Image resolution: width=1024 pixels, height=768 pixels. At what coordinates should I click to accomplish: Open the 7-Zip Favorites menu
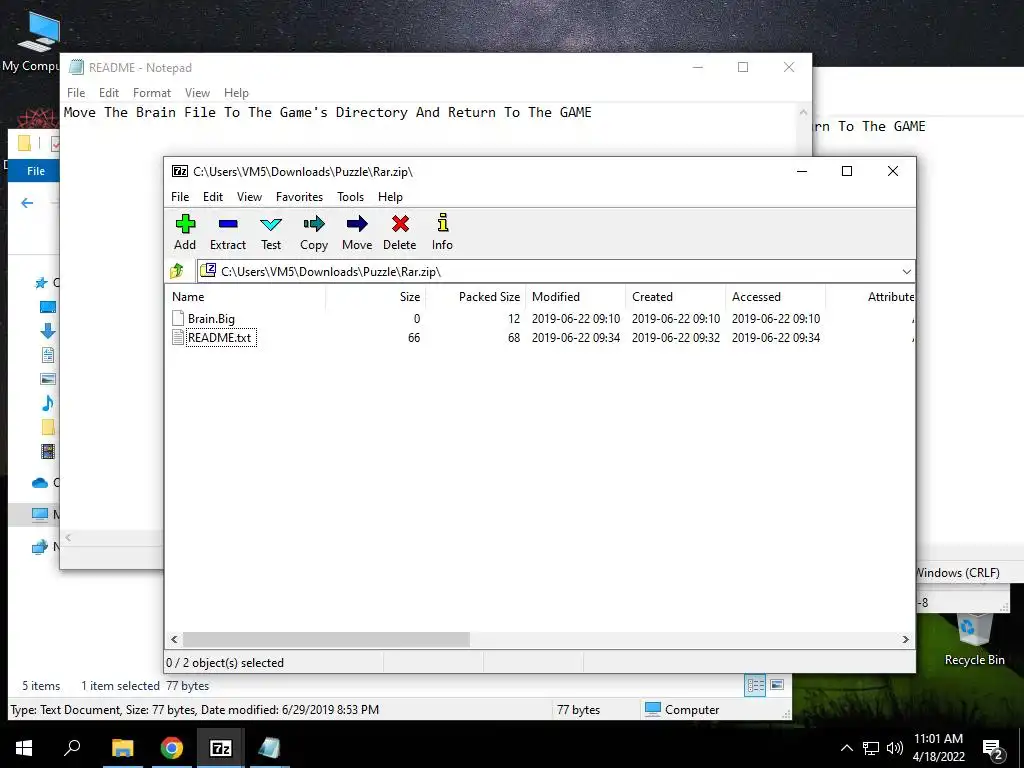tap(299, 197)
